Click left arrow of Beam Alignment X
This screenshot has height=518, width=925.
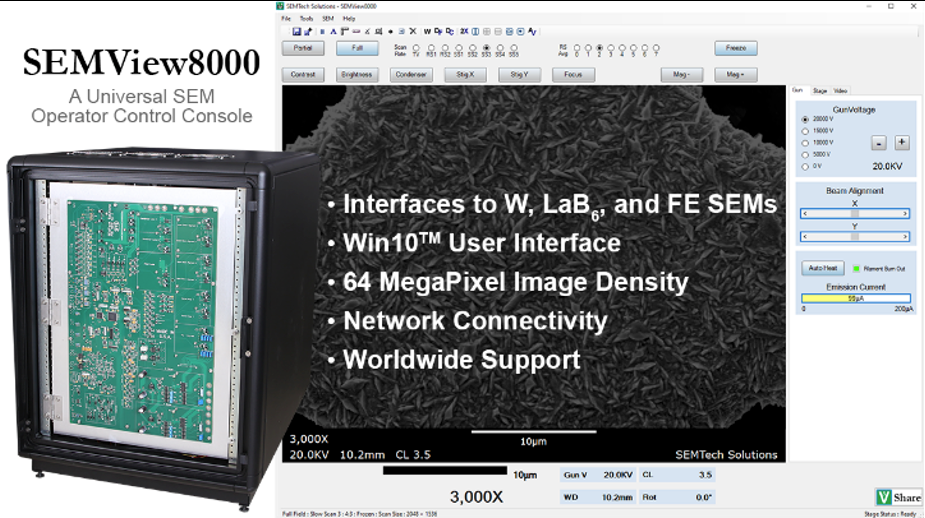click(805, 213)
